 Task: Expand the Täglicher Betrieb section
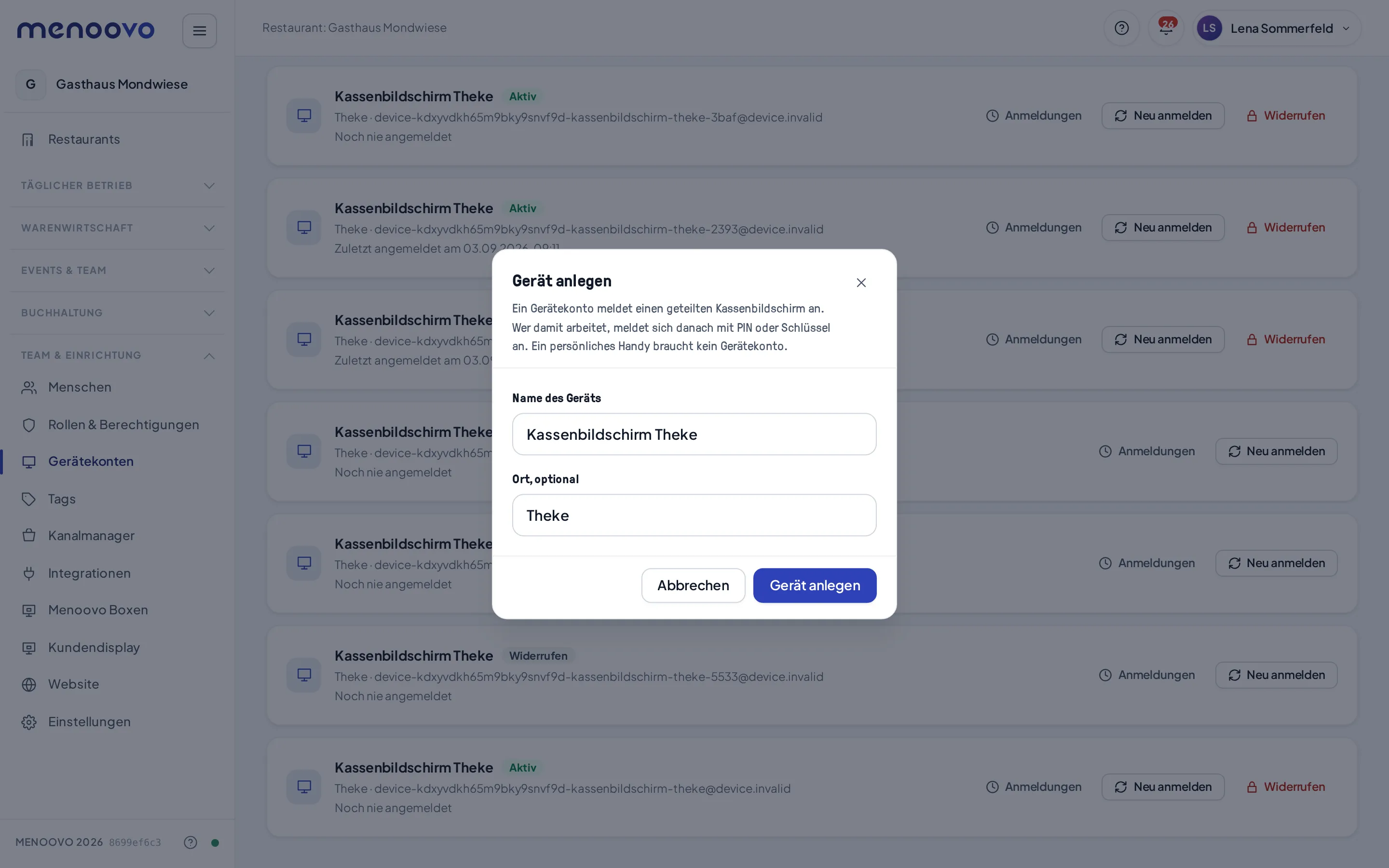click(x=117, y=186)
